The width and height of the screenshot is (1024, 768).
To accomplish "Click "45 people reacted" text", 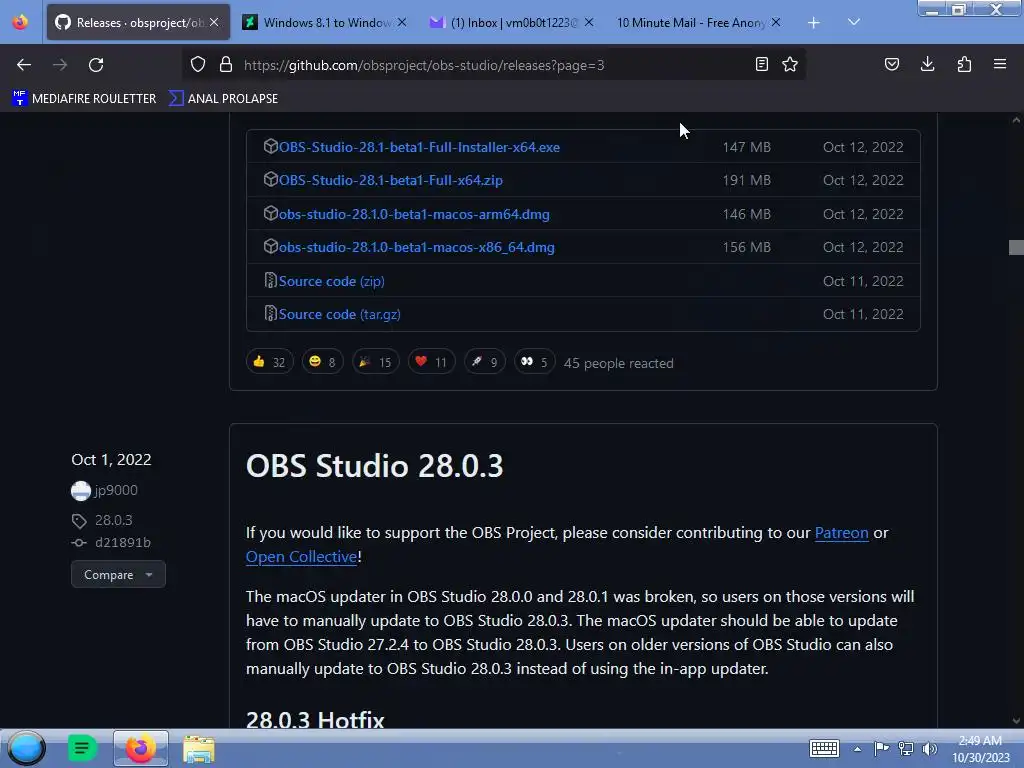I will [x=618, y=363].
